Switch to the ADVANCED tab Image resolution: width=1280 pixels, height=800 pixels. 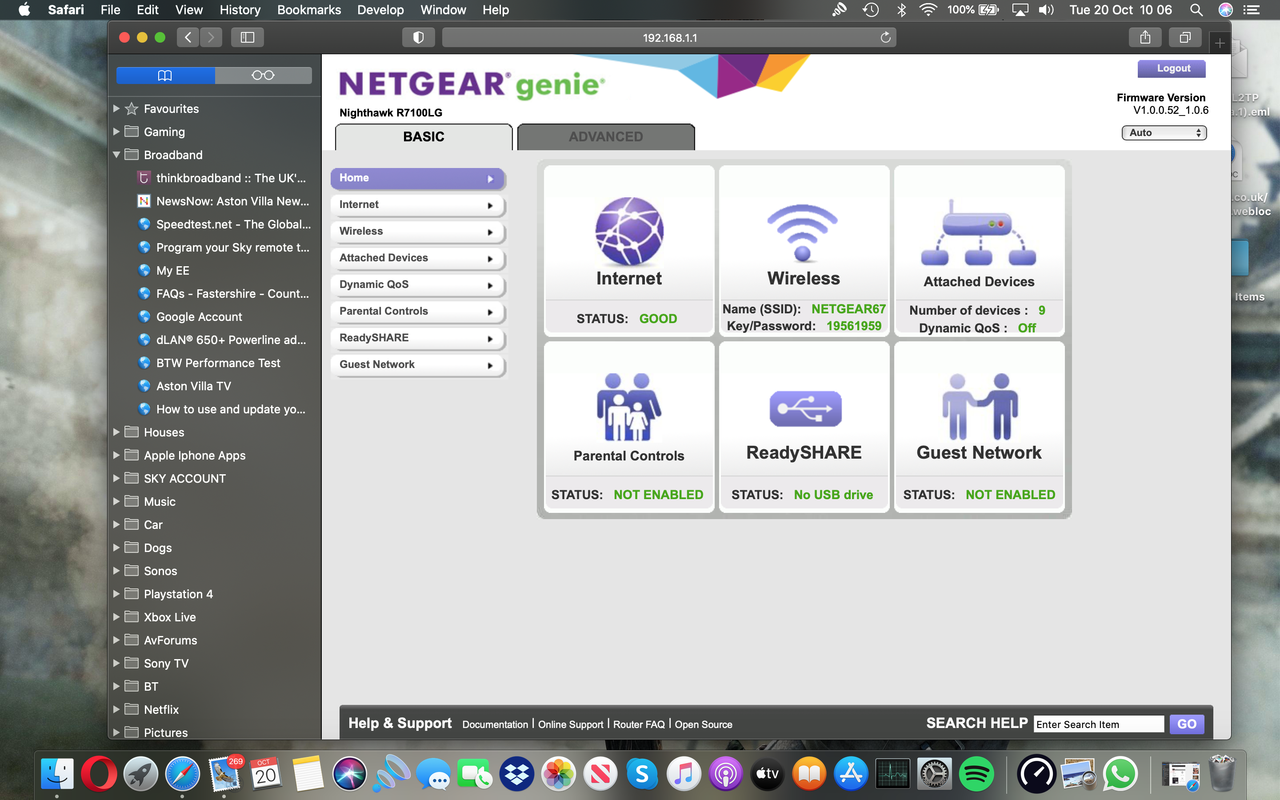[605, 137]
